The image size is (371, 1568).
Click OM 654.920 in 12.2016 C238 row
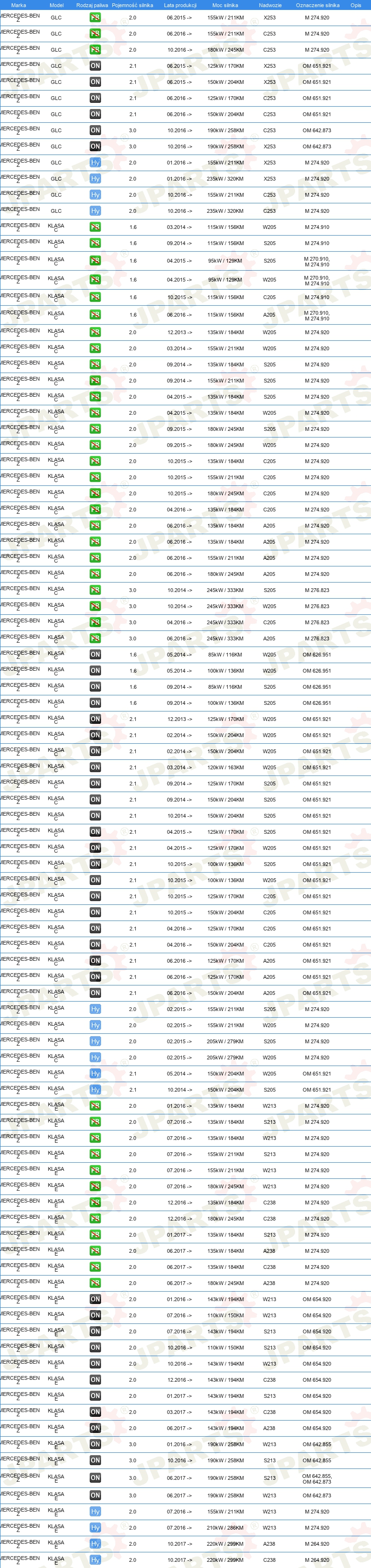(317, 1380)
